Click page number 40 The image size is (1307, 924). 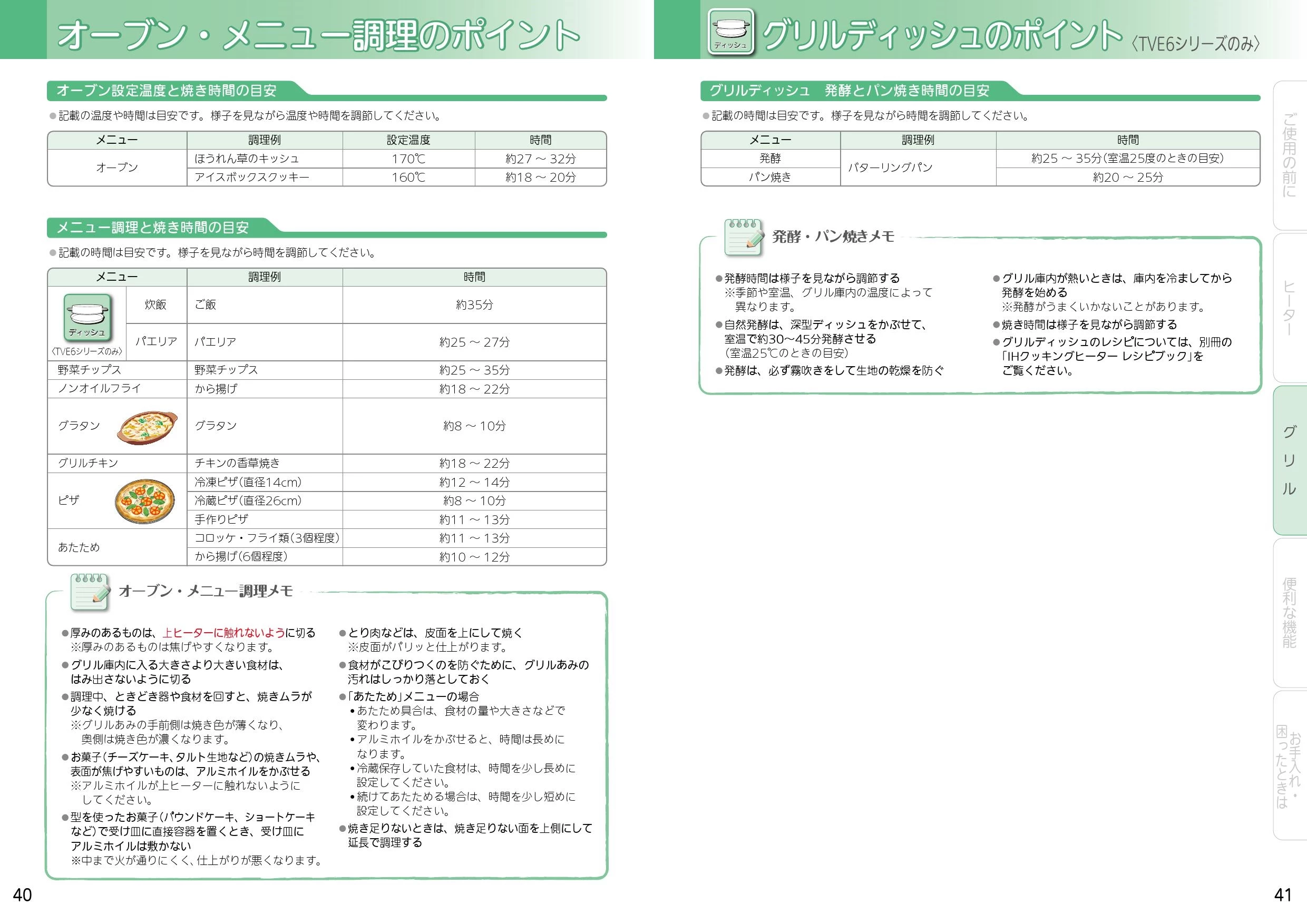click(x=22, y=895)
